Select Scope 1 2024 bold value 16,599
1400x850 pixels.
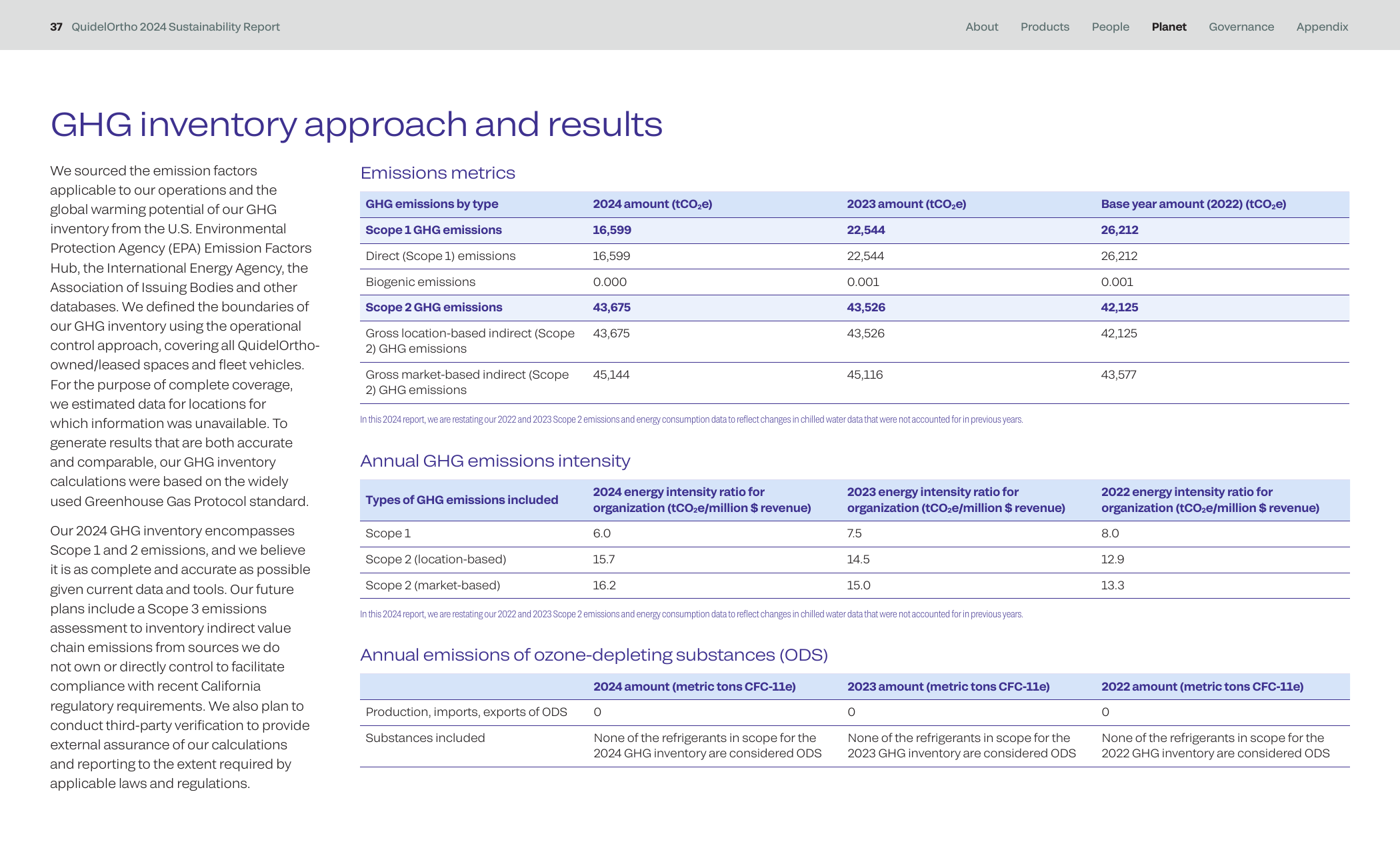[611, 230]
